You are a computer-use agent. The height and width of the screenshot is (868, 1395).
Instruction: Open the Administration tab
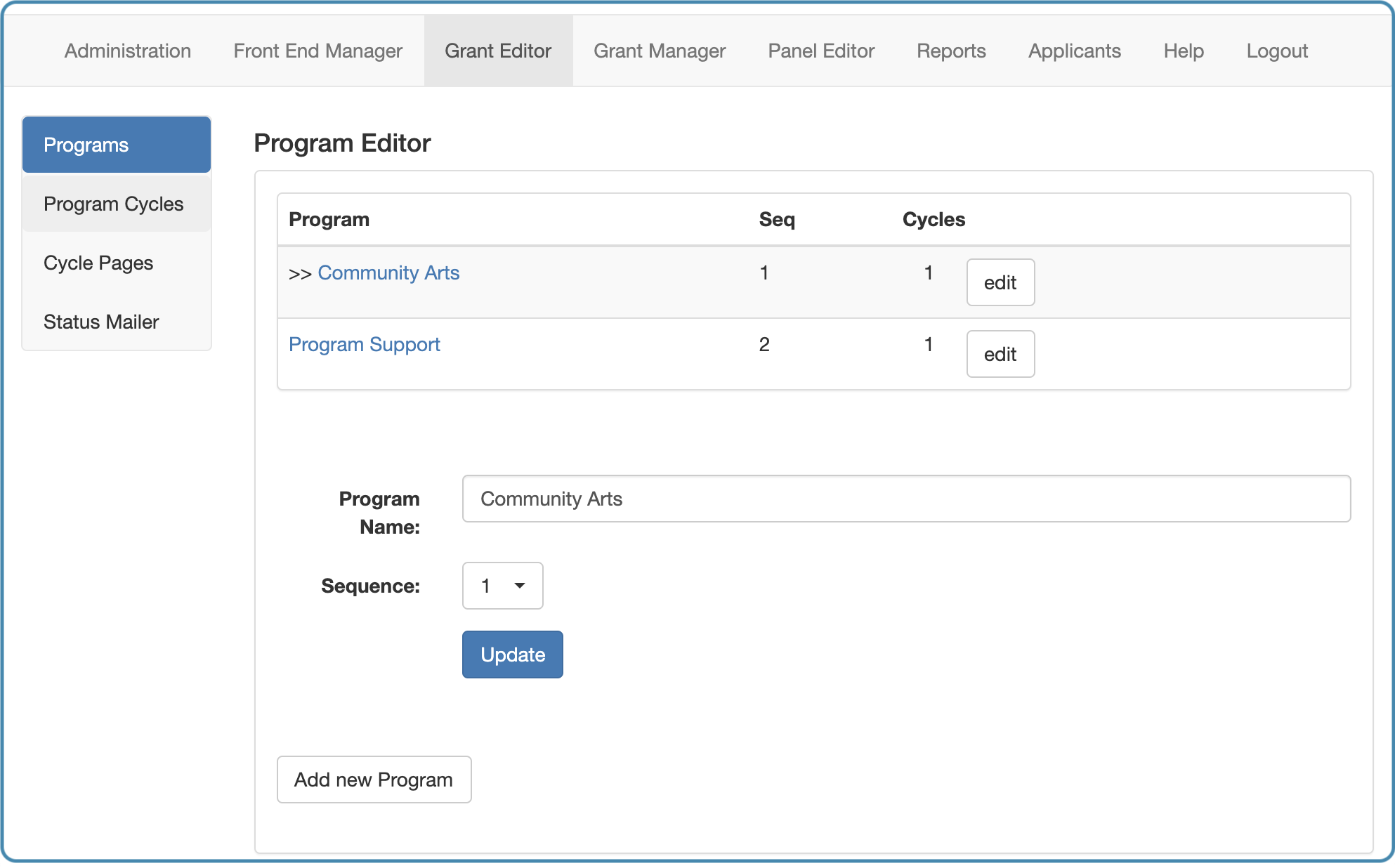pyautogui.click(x=128, y=51)
